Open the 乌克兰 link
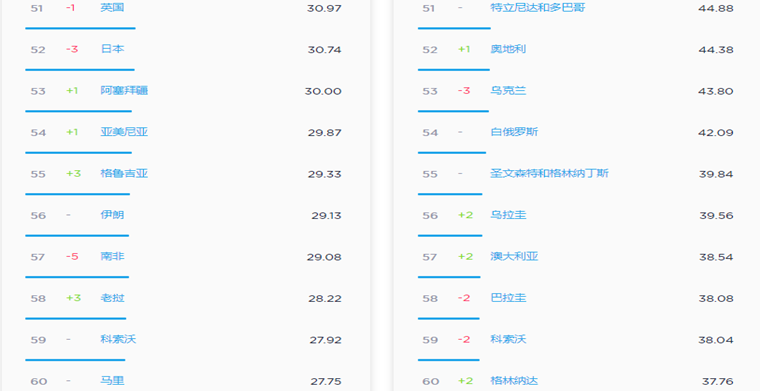The image size is (760, 391). coord(508,91)
